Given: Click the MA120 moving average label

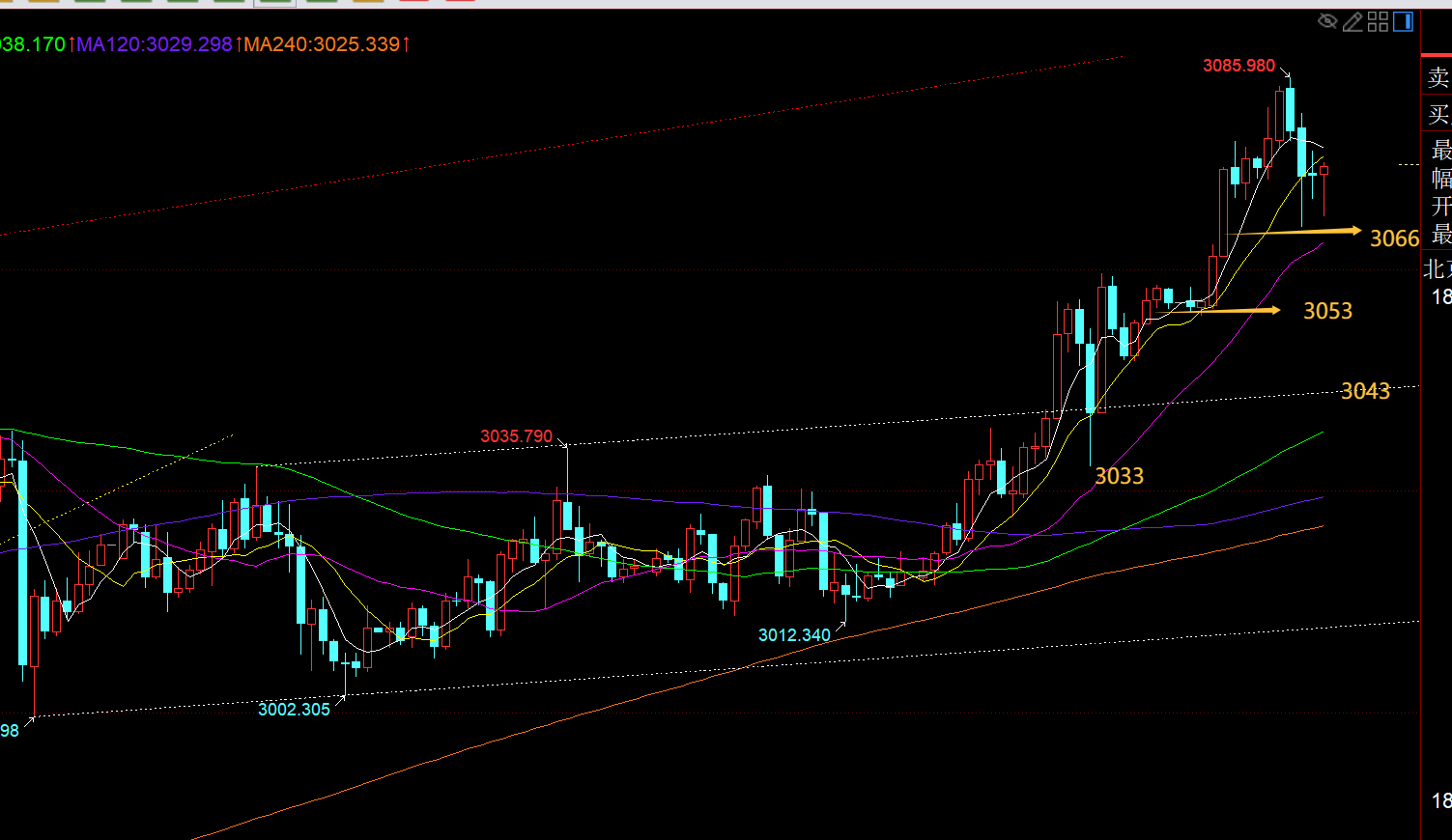Looking at the screenshot, I should click(155, 44).
